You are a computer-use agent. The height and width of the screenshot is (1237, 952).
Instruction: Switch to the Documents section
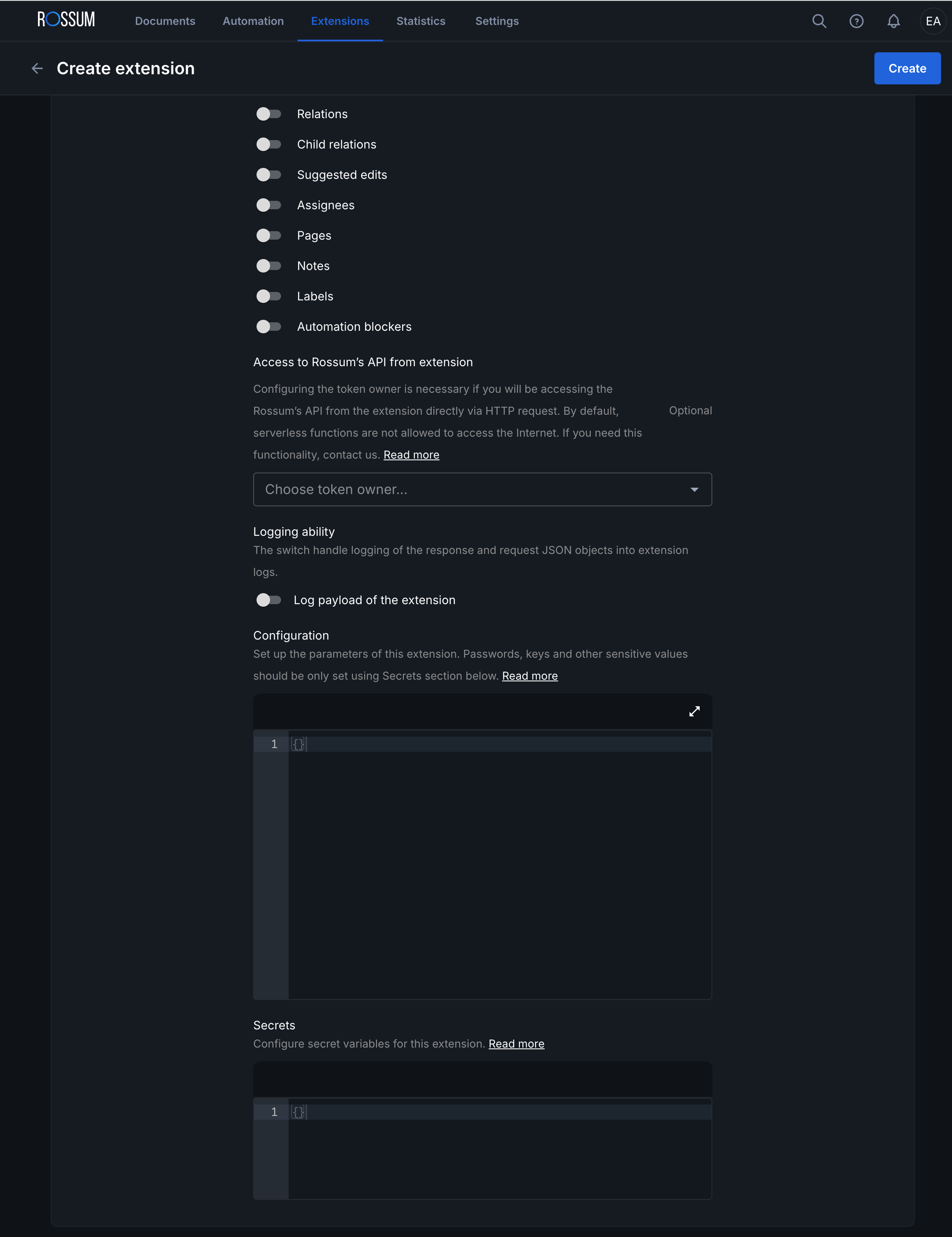(165, 21)
